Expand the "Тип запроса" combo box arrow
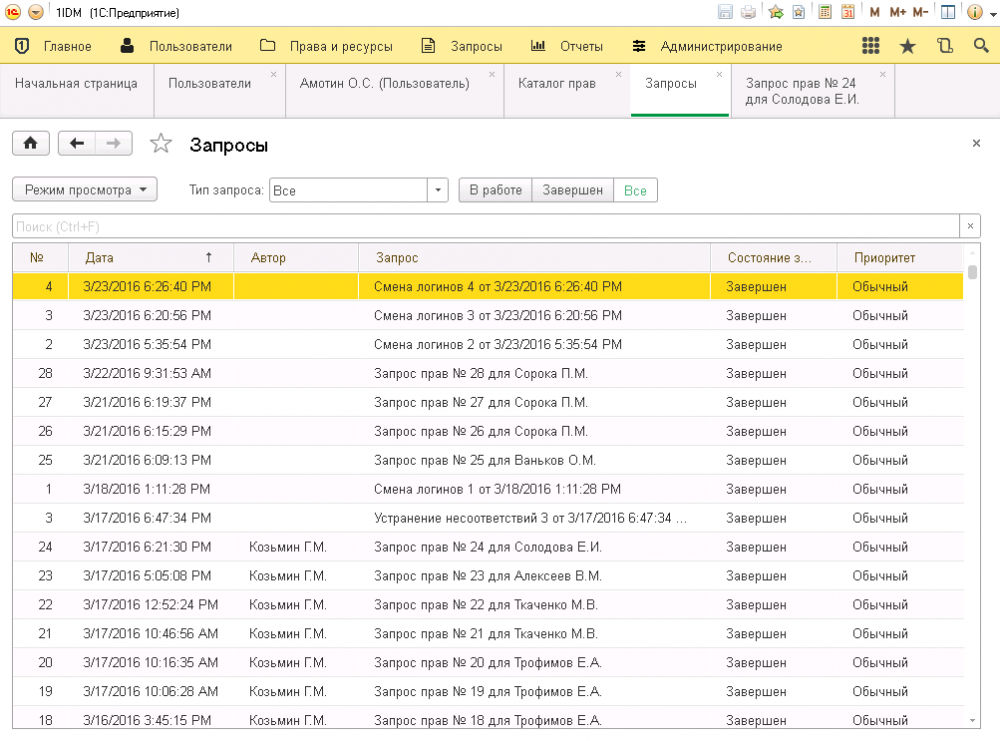Viewport: 1000px width, 741px height. pyautogui.click(x=438, y=190)
